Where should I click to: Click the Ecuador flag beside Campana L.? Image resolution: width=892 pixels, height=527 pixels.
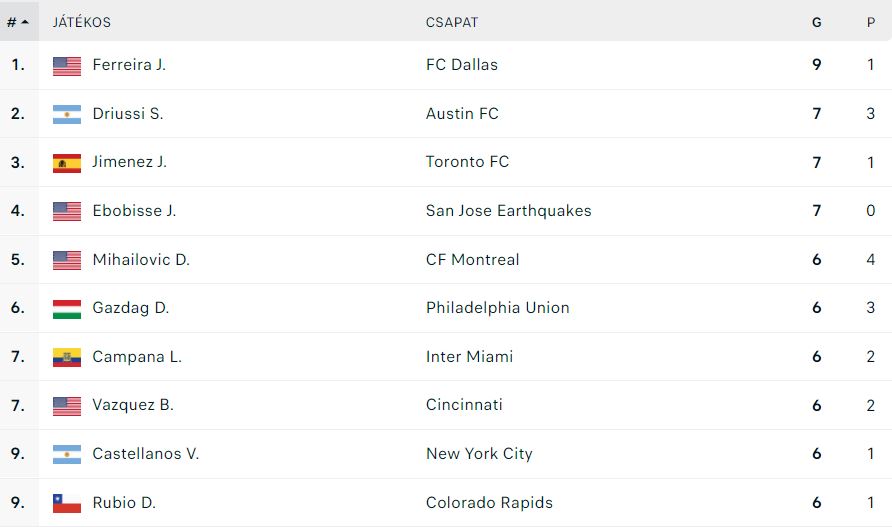[x=67, y=357]
